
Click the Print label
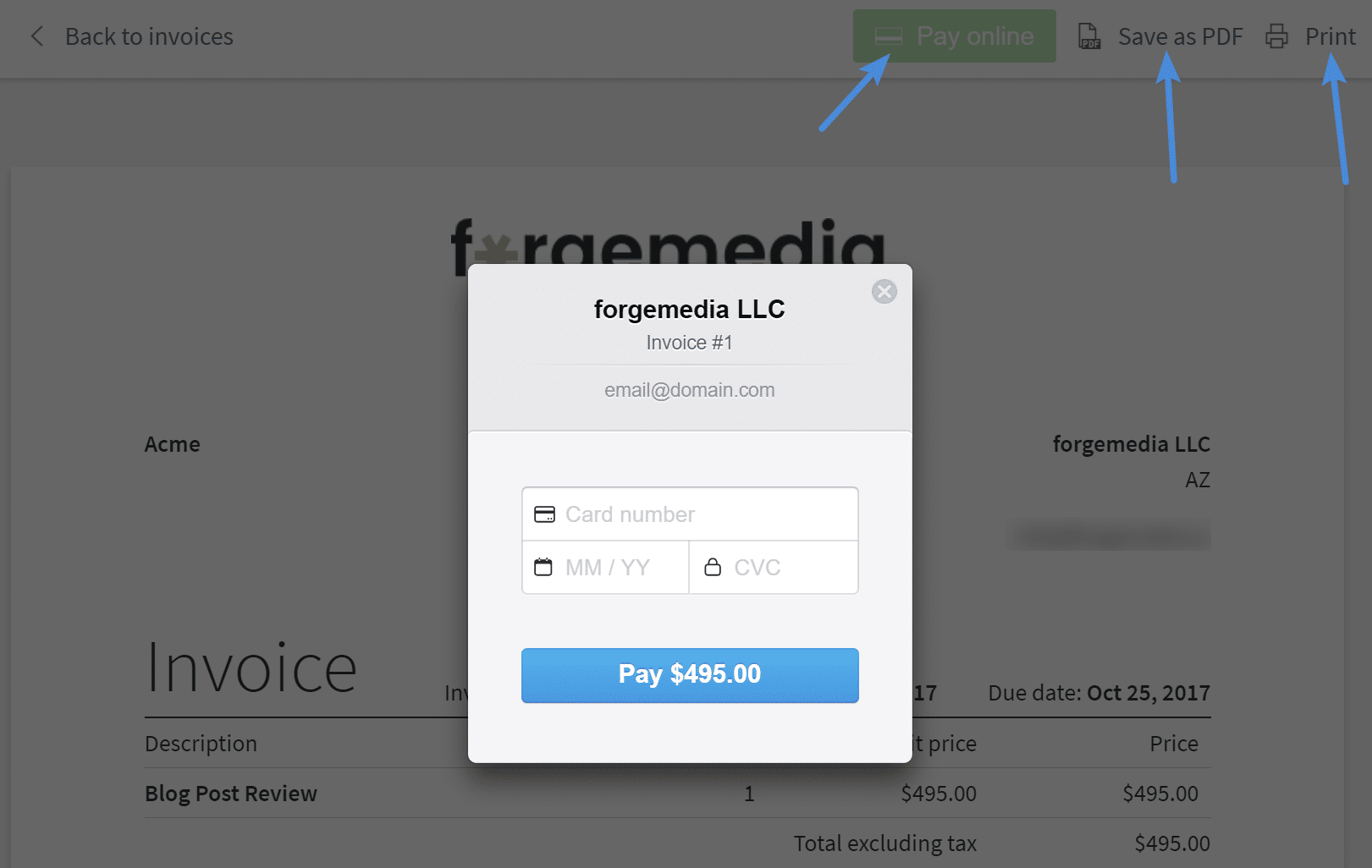(x=1331, y=36)
